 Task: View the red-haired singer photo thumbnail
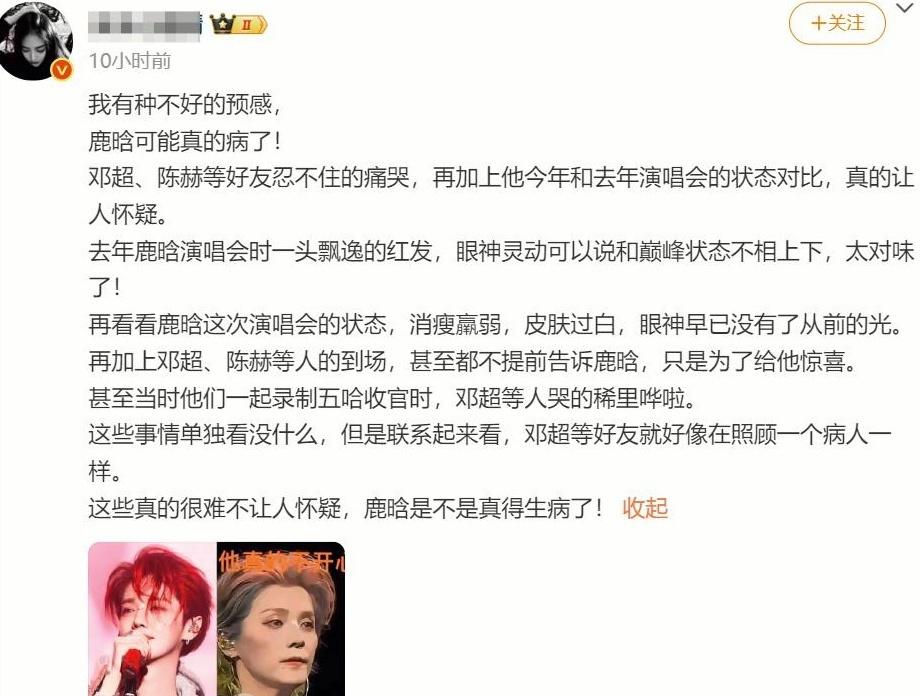pyautogui.click(x=152, y=619)
